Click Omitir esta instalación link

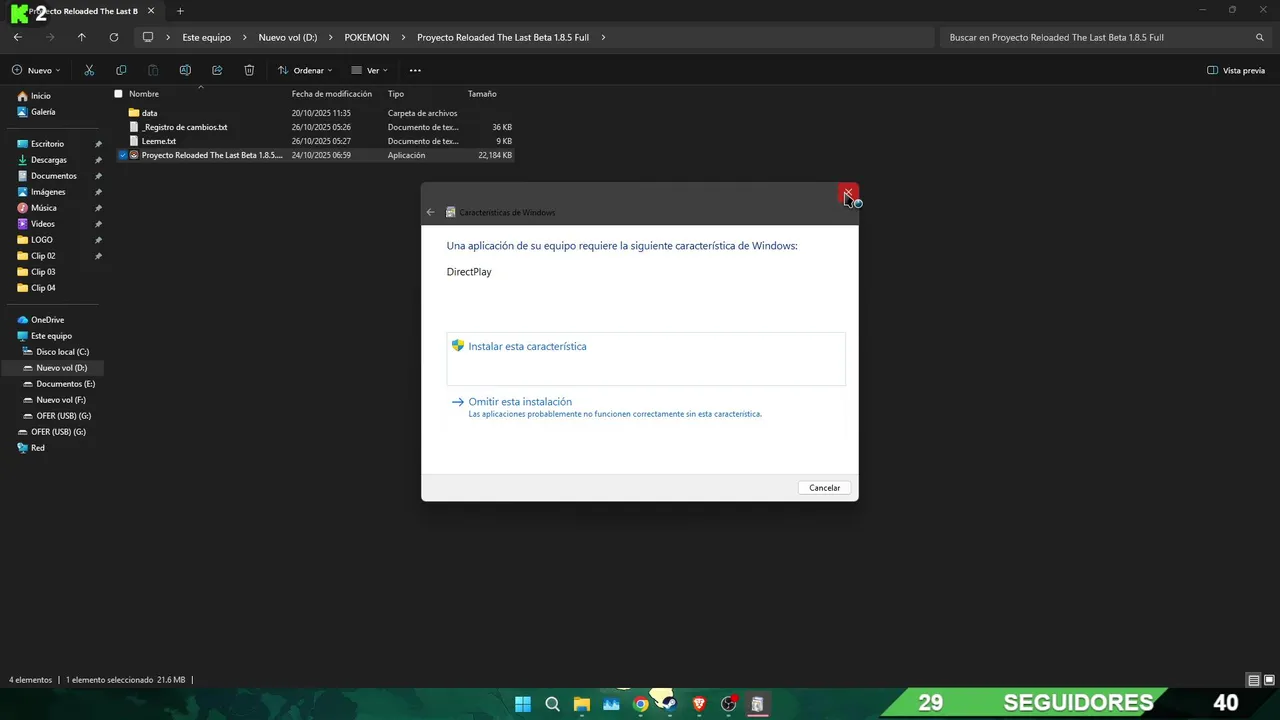tap(520, 402)
